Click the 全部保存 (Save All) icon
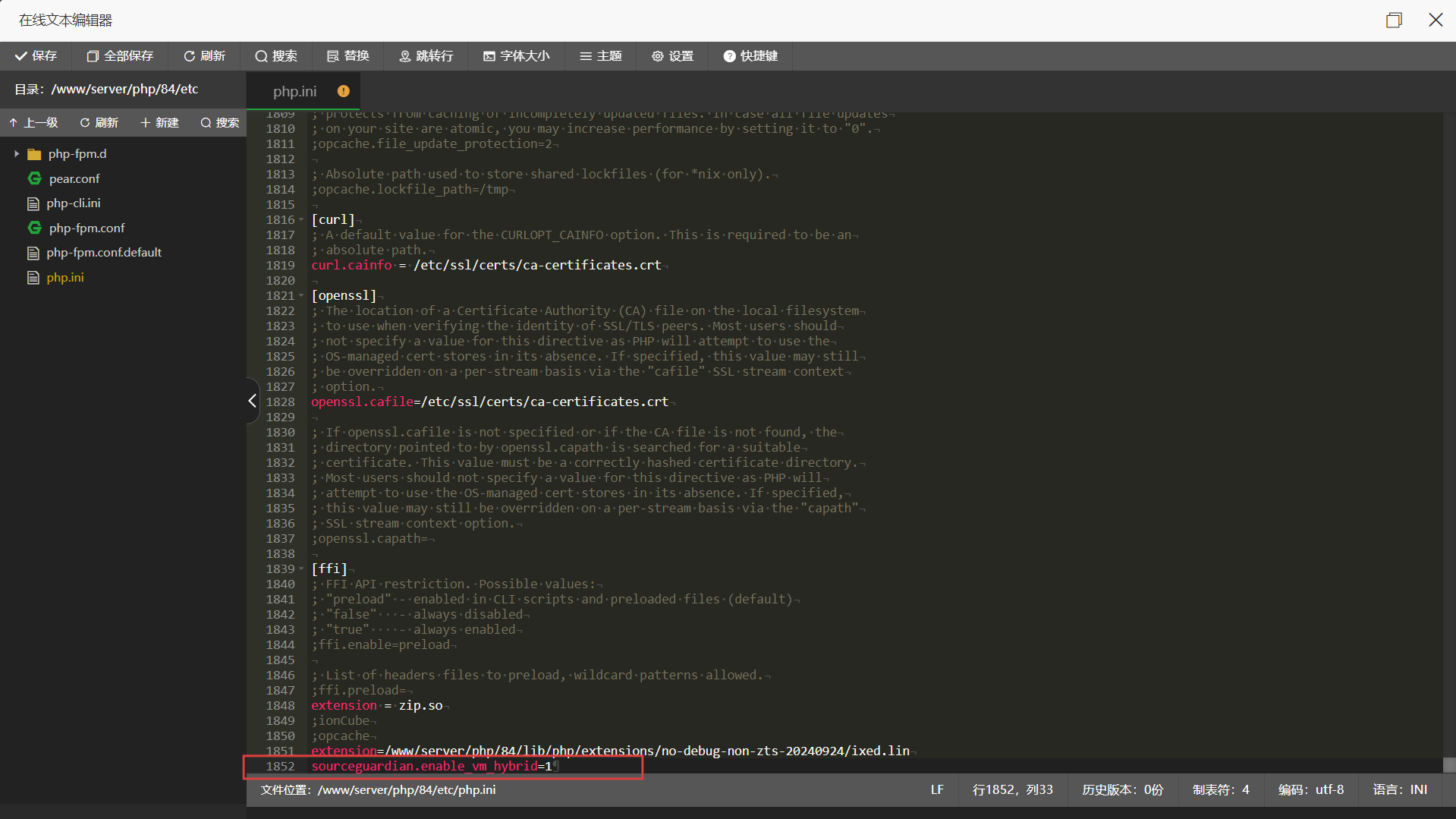 tap(119, 55)
